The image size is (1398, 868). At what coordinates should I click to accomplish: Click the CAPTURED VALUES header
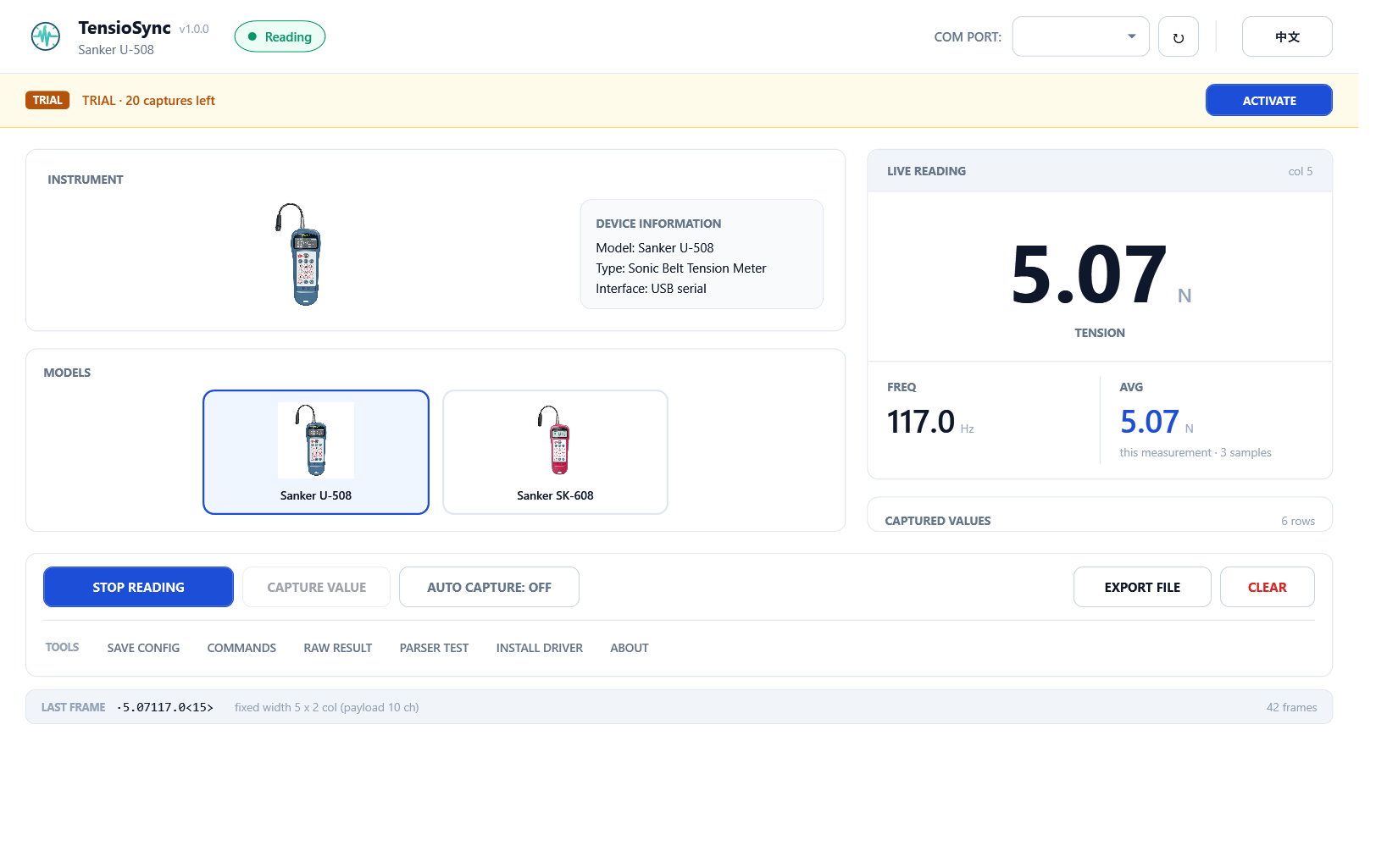(x=938, y=521)
